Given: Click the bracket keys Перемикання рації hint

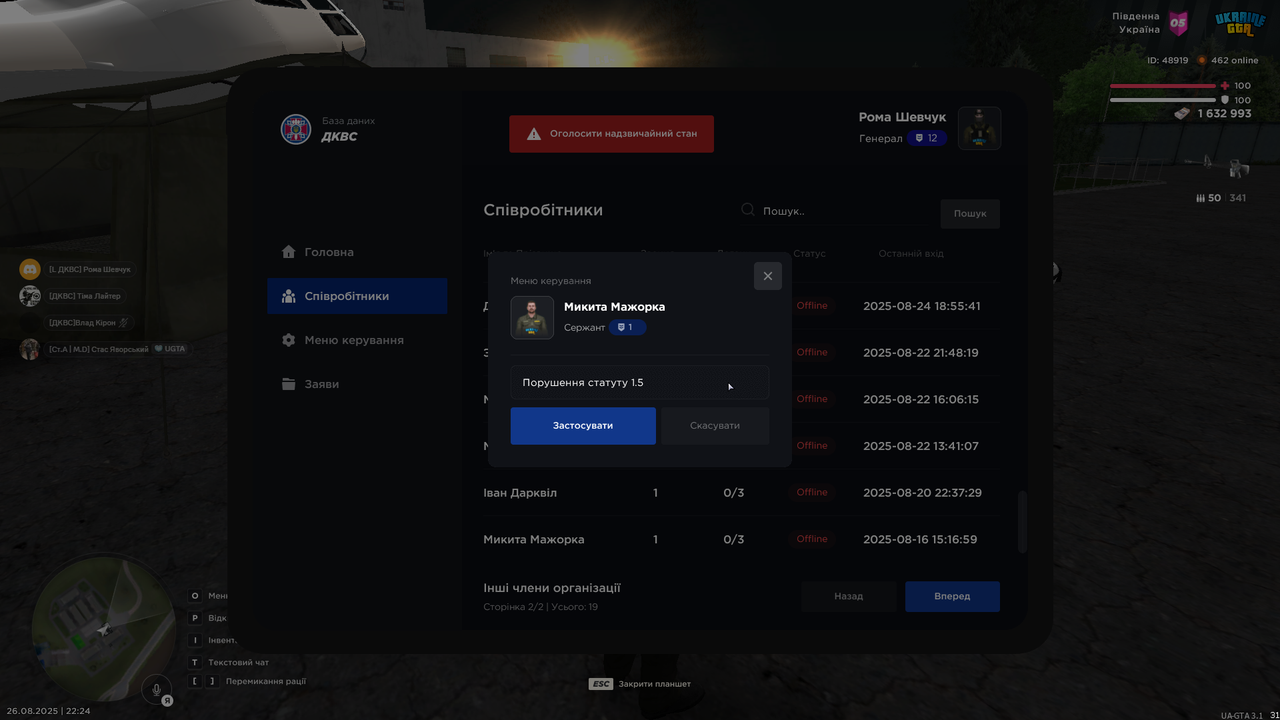Looking at the screenshot, I should point(247,681).
